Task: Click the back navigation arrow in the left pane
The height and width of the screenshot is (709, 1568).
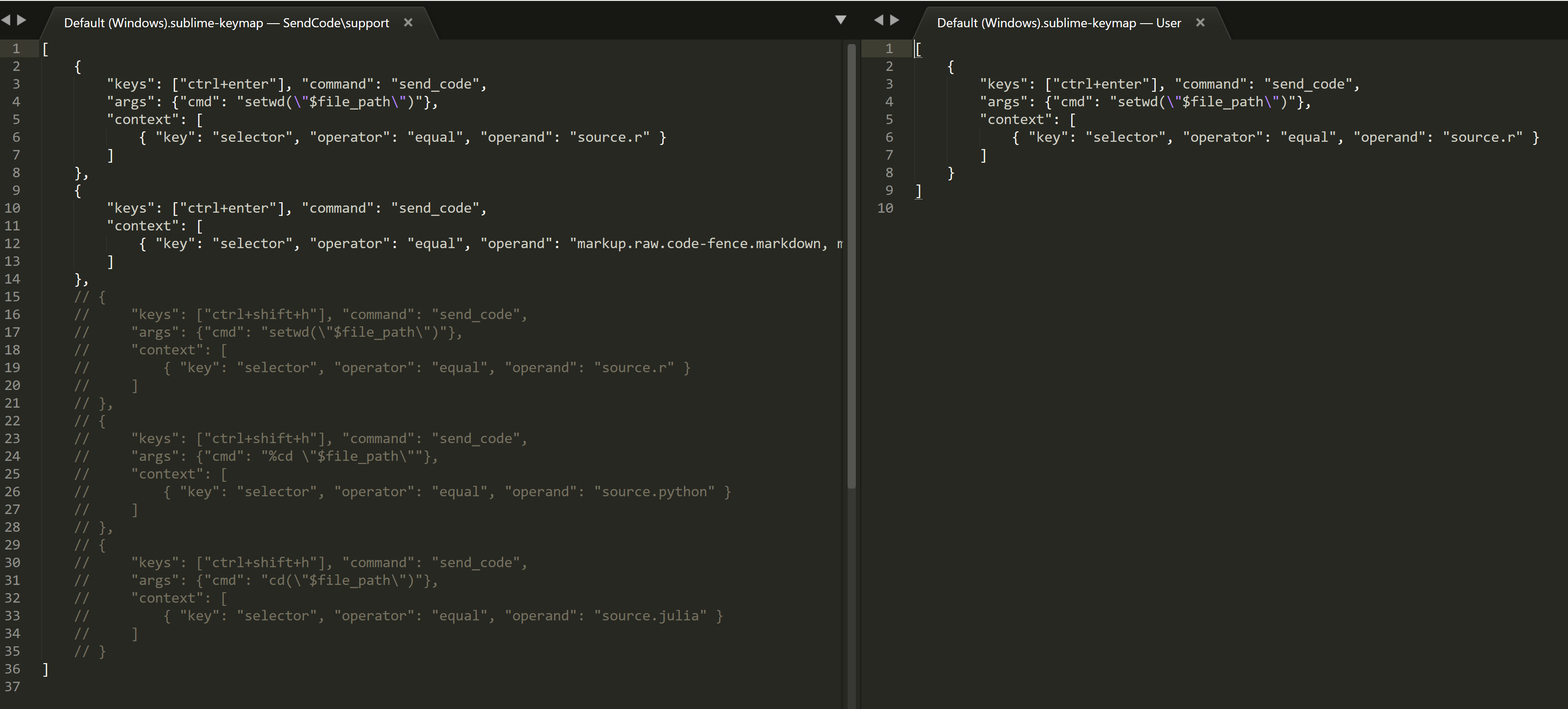Action: pyautogui.click(x=6, y=20)
